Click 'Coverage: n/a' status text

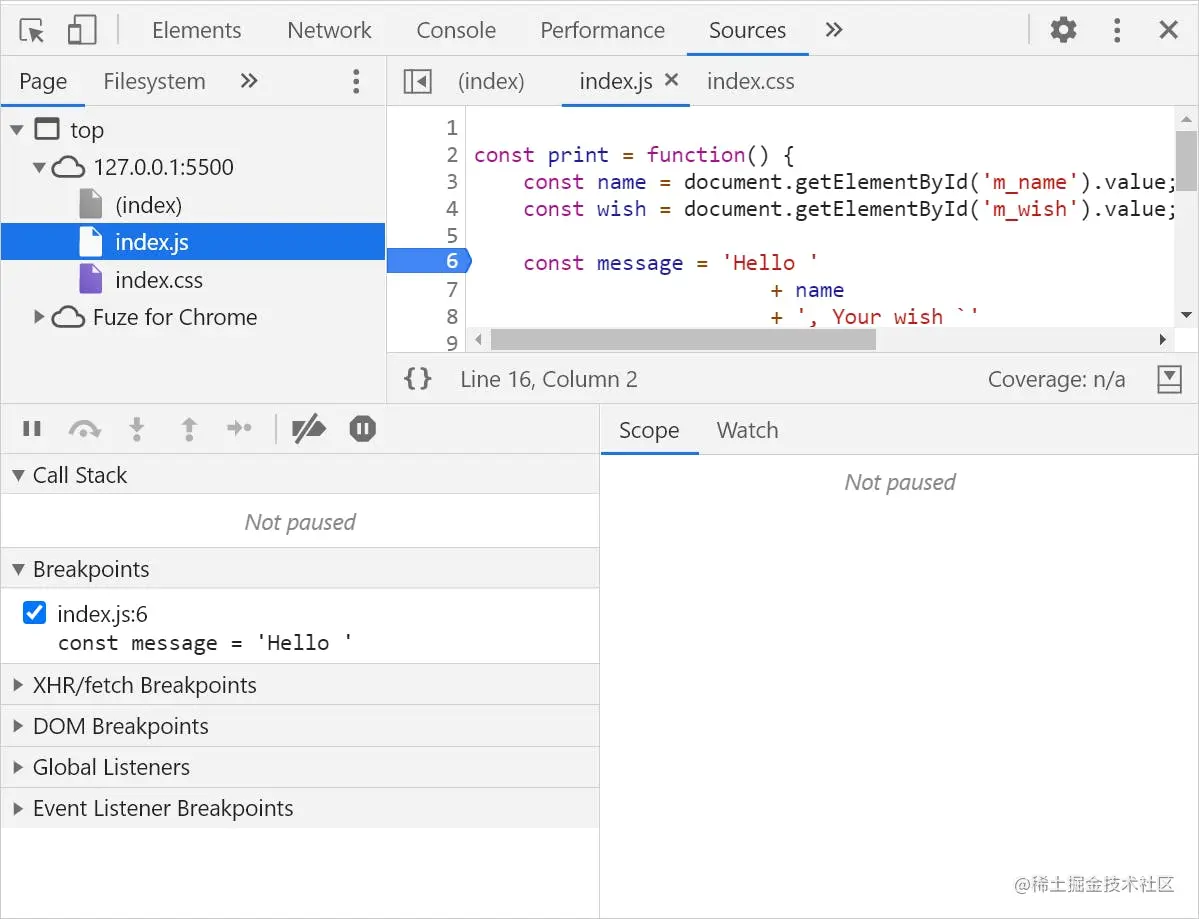pyautogui.click(x=1056, y=379)
